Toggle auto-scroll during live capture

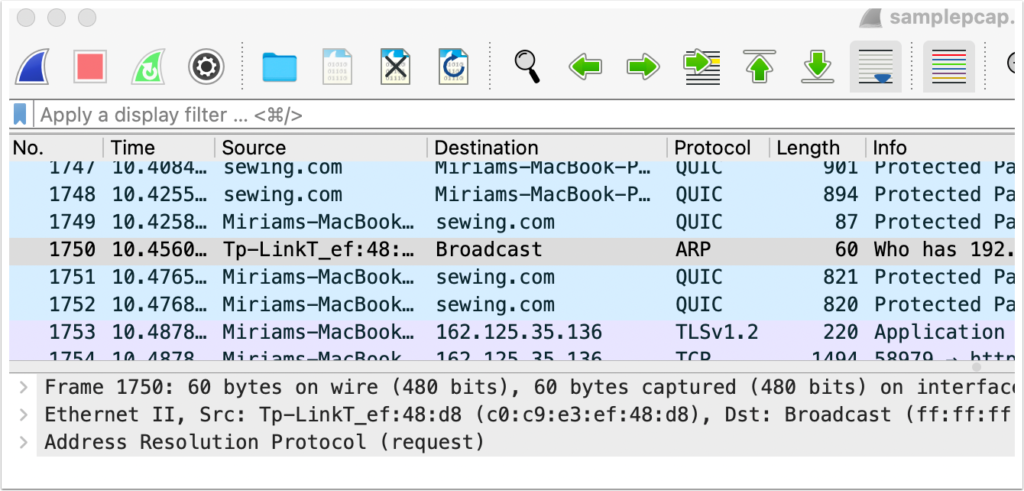coord(876,67)
